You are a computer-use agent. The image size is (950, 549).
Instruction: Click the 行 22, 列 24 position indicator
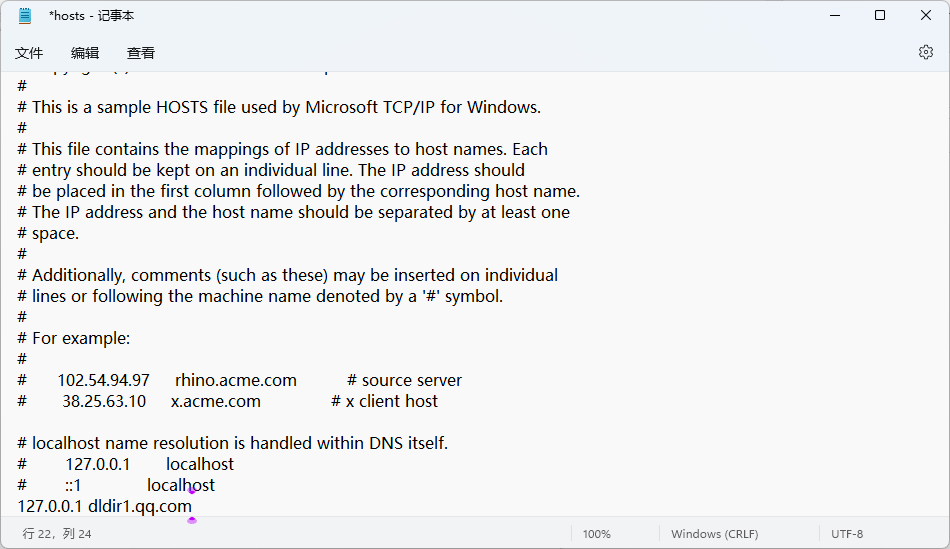pyautogui.click(x=57, y=534)
